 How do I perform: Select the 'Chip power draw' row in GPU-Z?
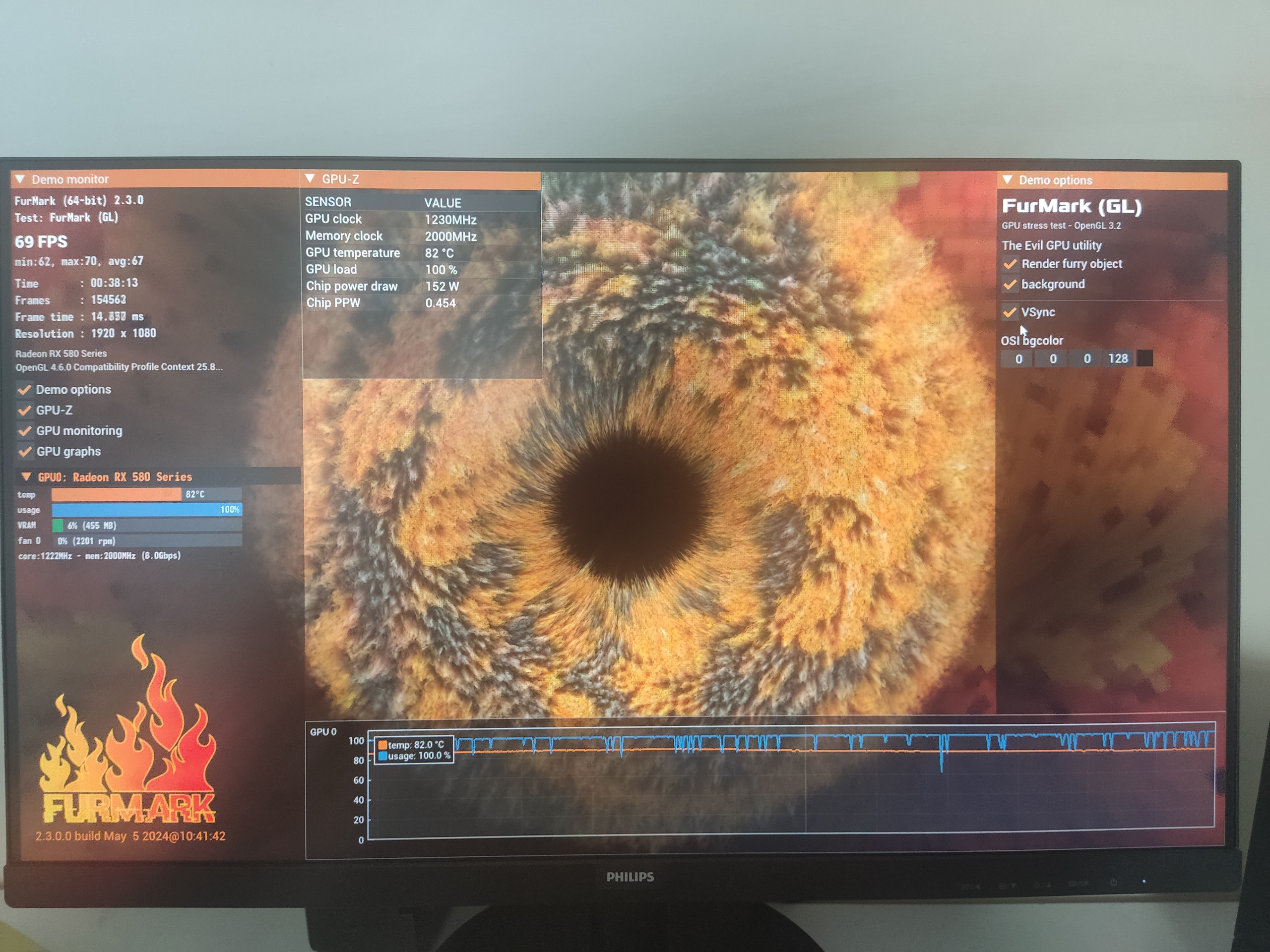point(422,286)
